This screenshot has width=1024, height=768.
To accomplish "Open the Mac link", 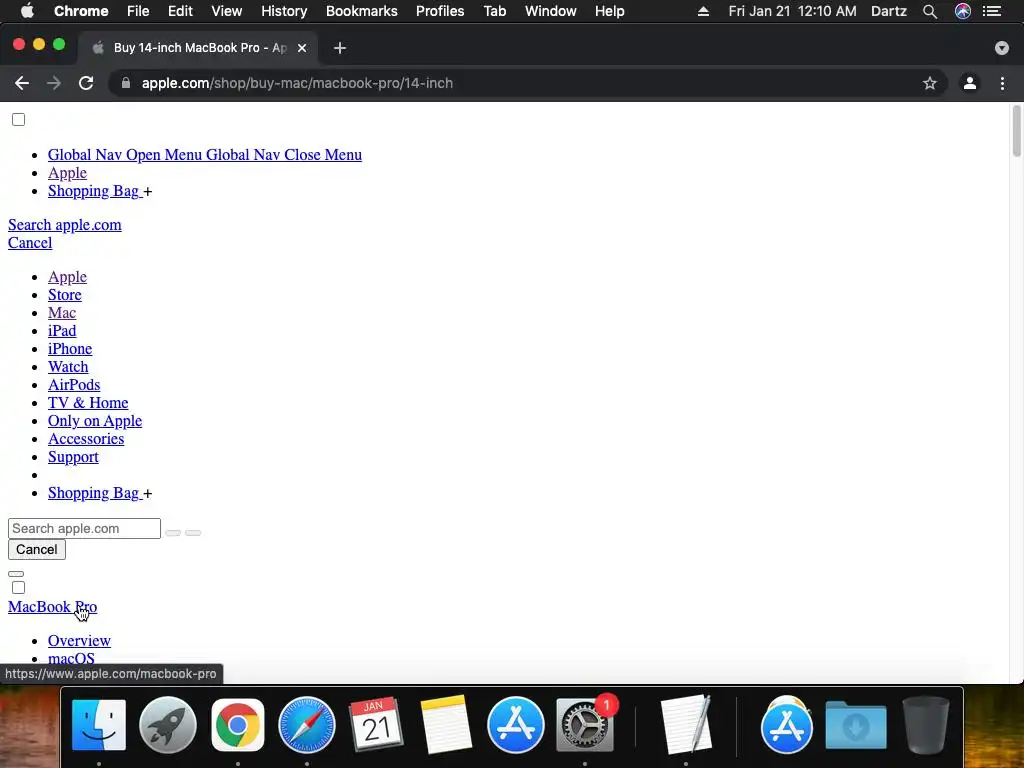I will 62,313.
